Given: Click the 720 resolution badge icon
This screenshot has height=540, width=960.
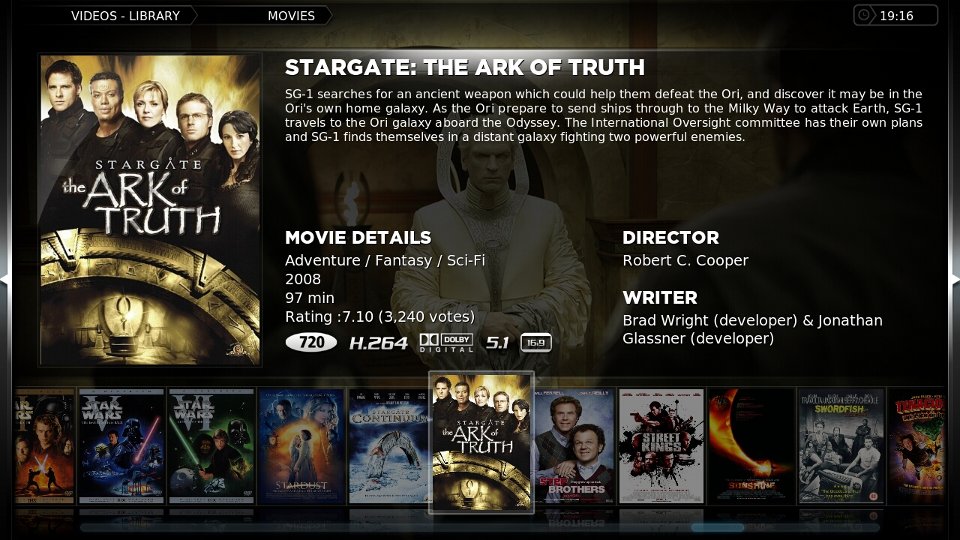Looking at the screenshot, I should pos(311,342).
